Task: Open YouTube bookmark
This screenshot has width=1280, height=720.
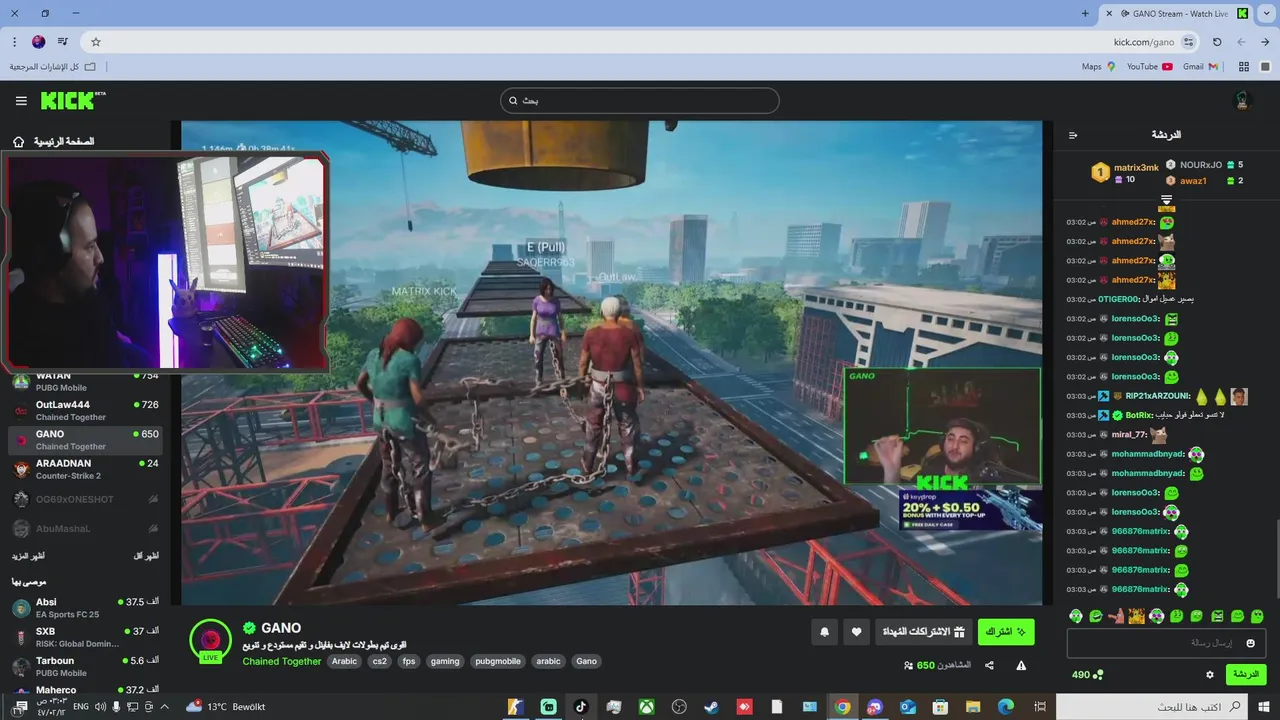Action: click(1150, 67)
